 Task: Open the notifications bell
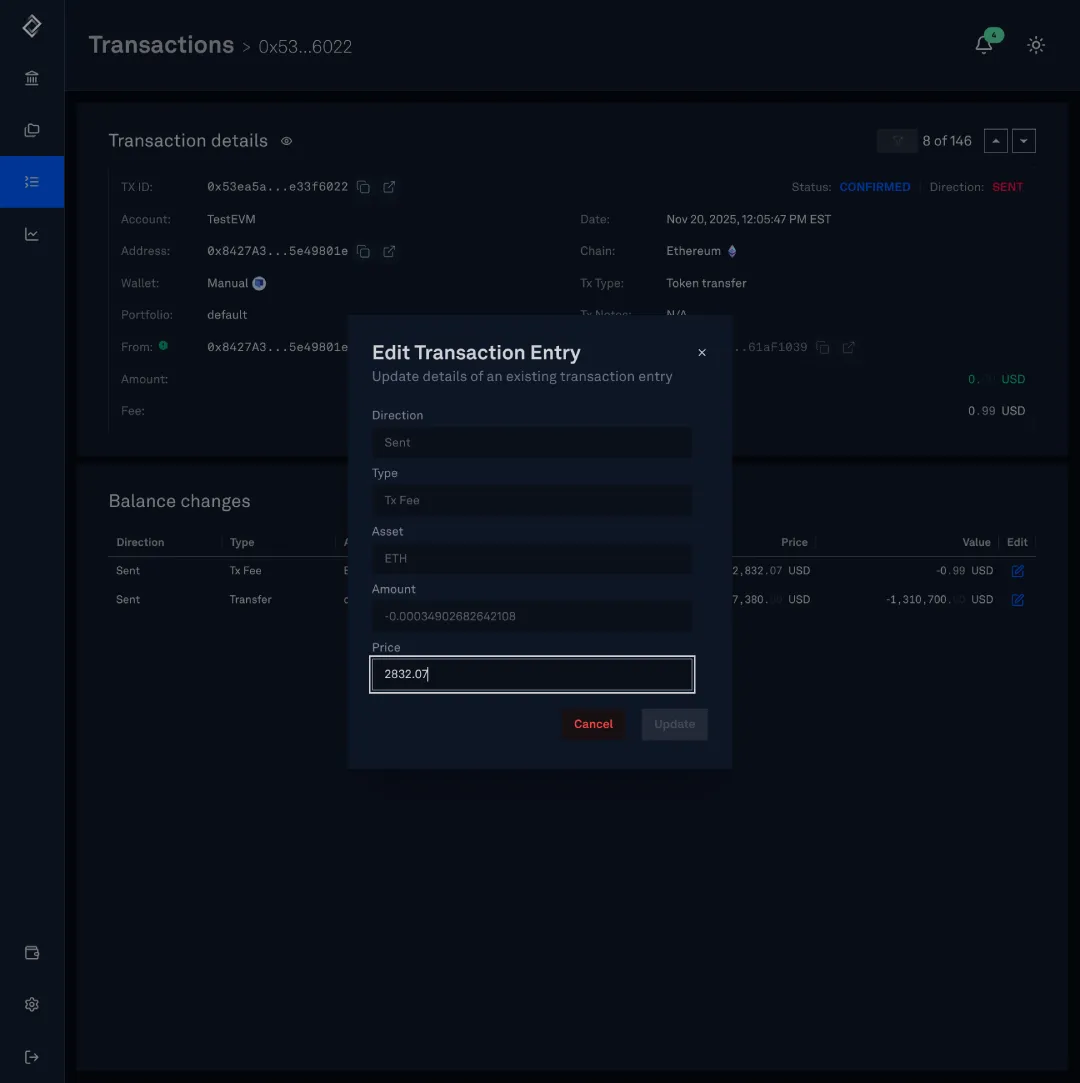981,45
